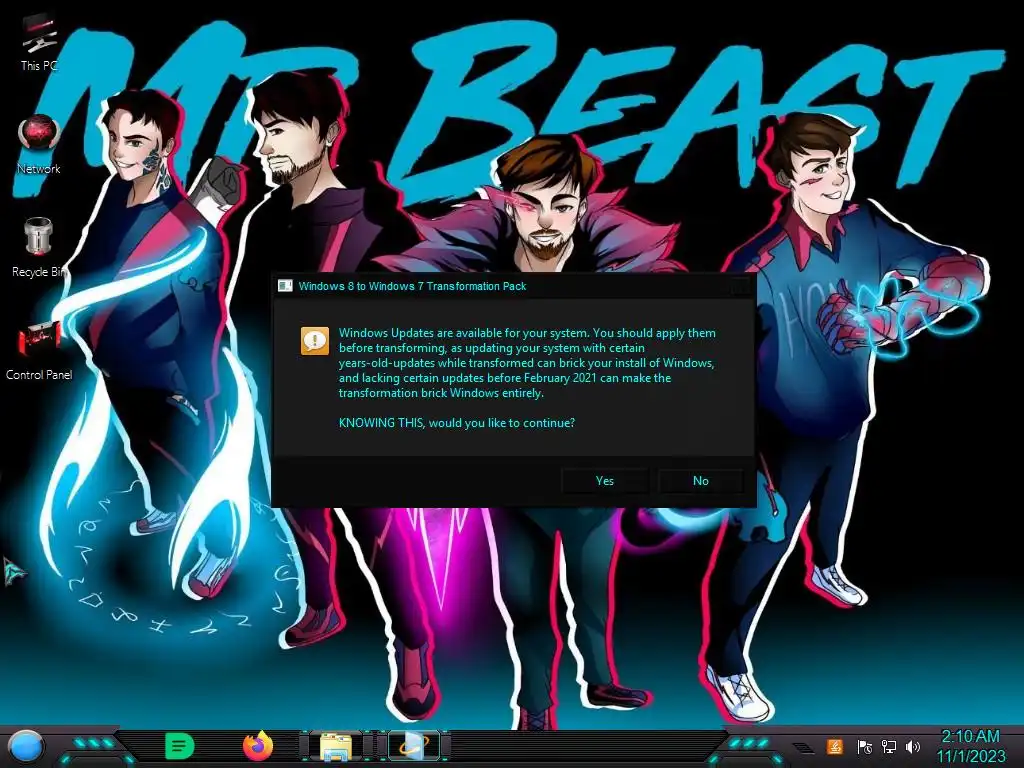Open the Action Center flag icon
Image resolution: width=1024 pixels, height=768 pixels.
coord(864,746)
